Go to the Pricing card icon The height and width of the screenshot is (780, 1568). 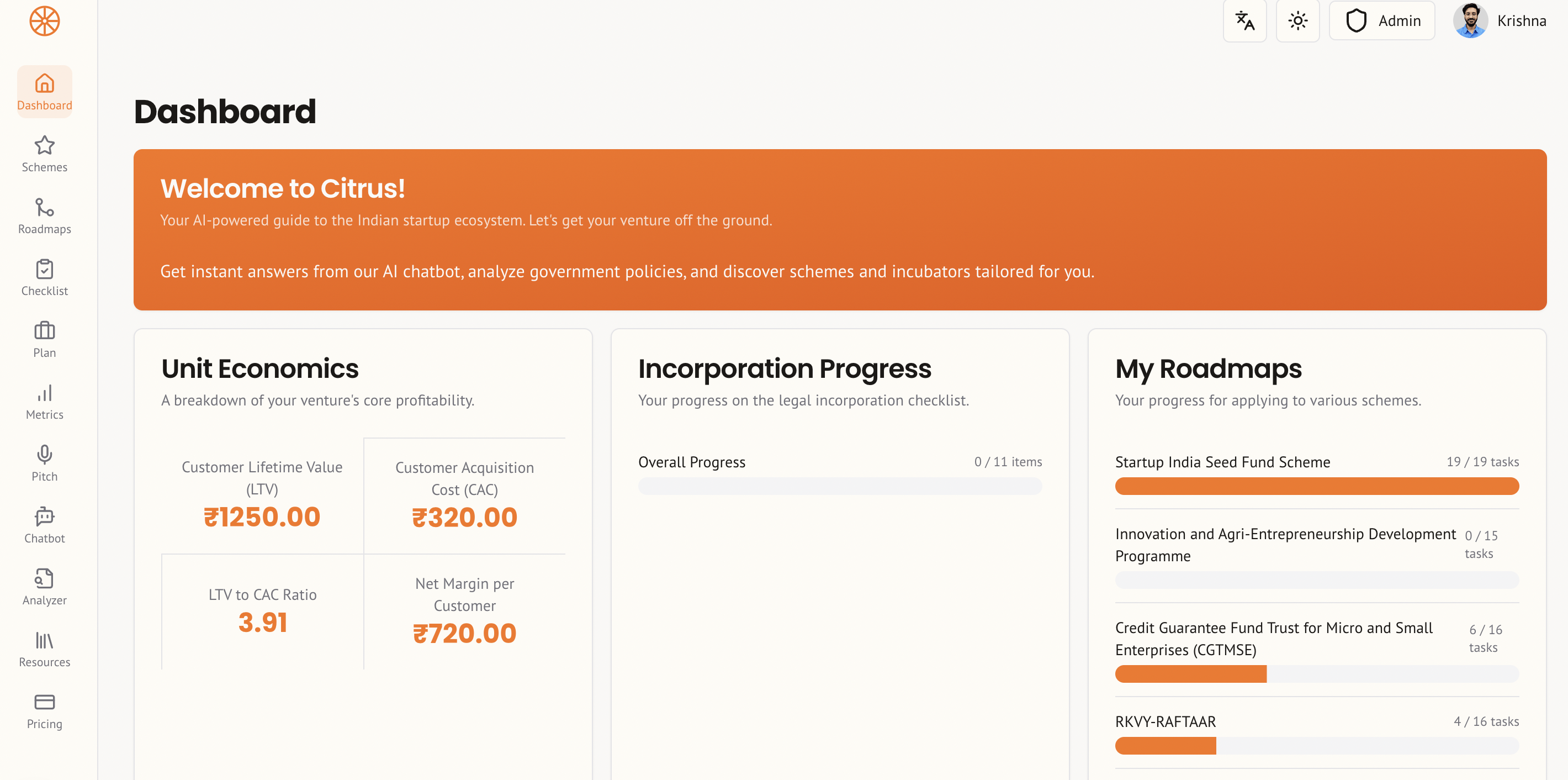click(44, 702)
